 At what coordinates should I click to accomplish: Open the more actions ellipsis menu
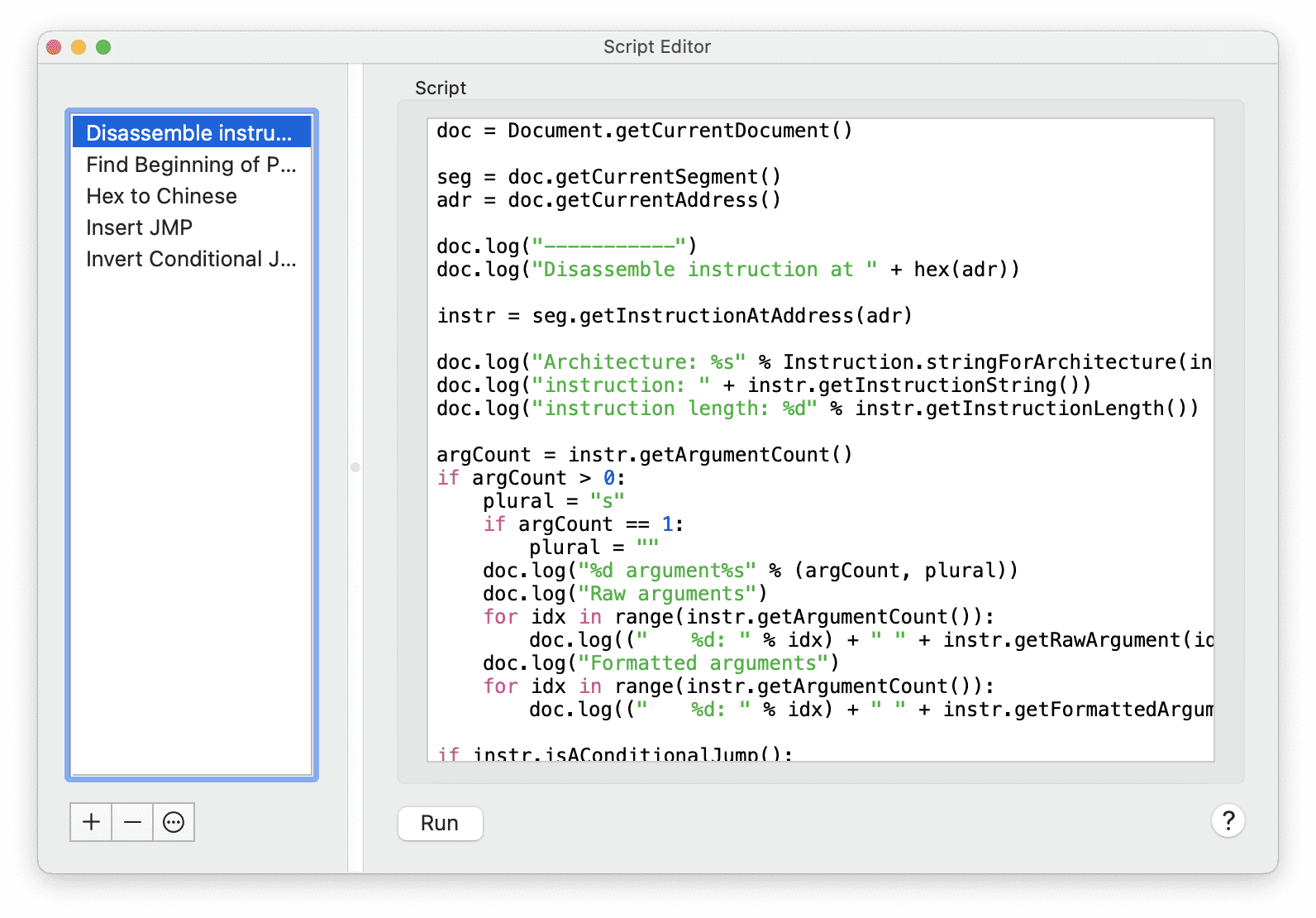pyautogui.click(x=174, y=822)
